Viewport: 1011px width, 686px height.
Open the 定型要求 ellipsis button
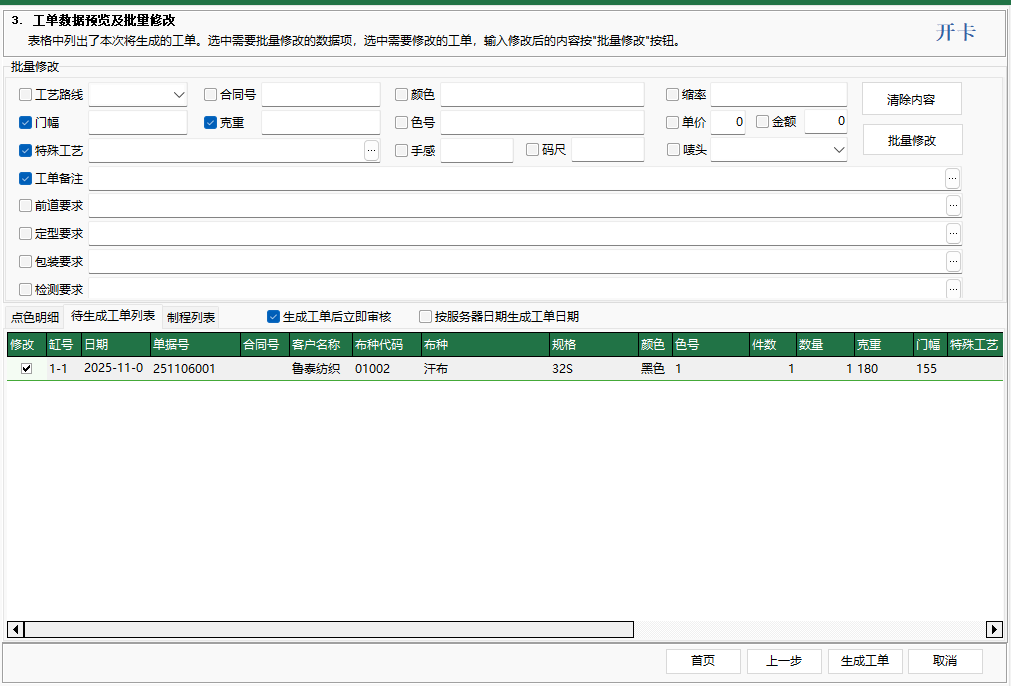tap(952, 234)
